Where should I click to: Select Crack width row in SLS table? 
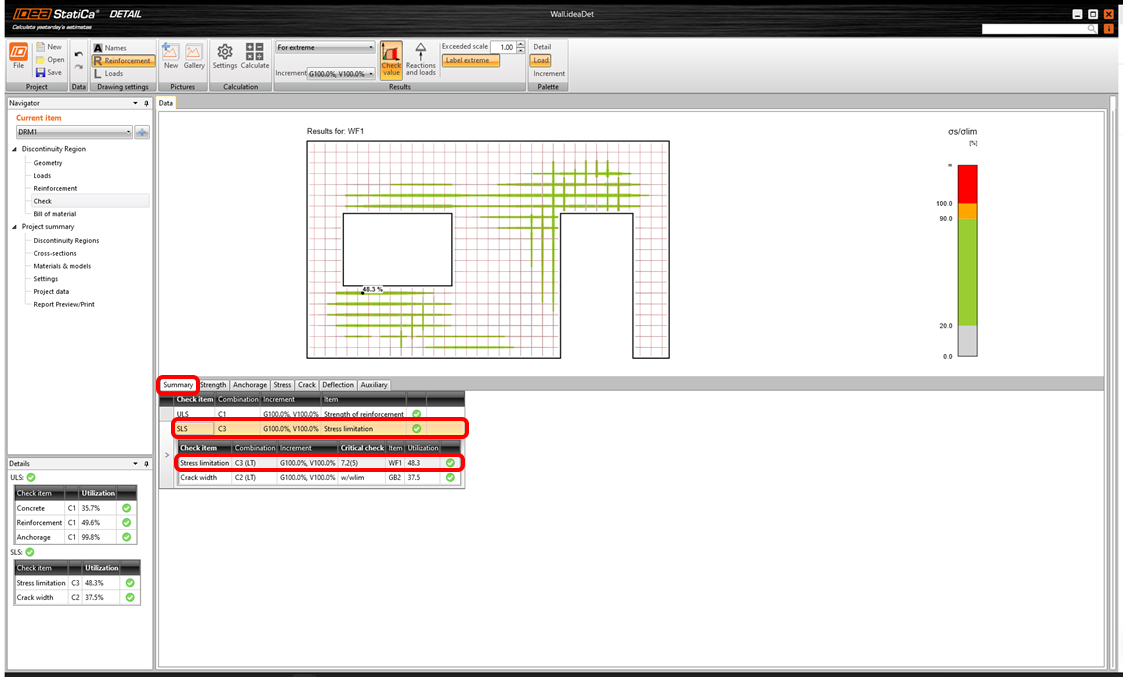click(x=319, y=477)
